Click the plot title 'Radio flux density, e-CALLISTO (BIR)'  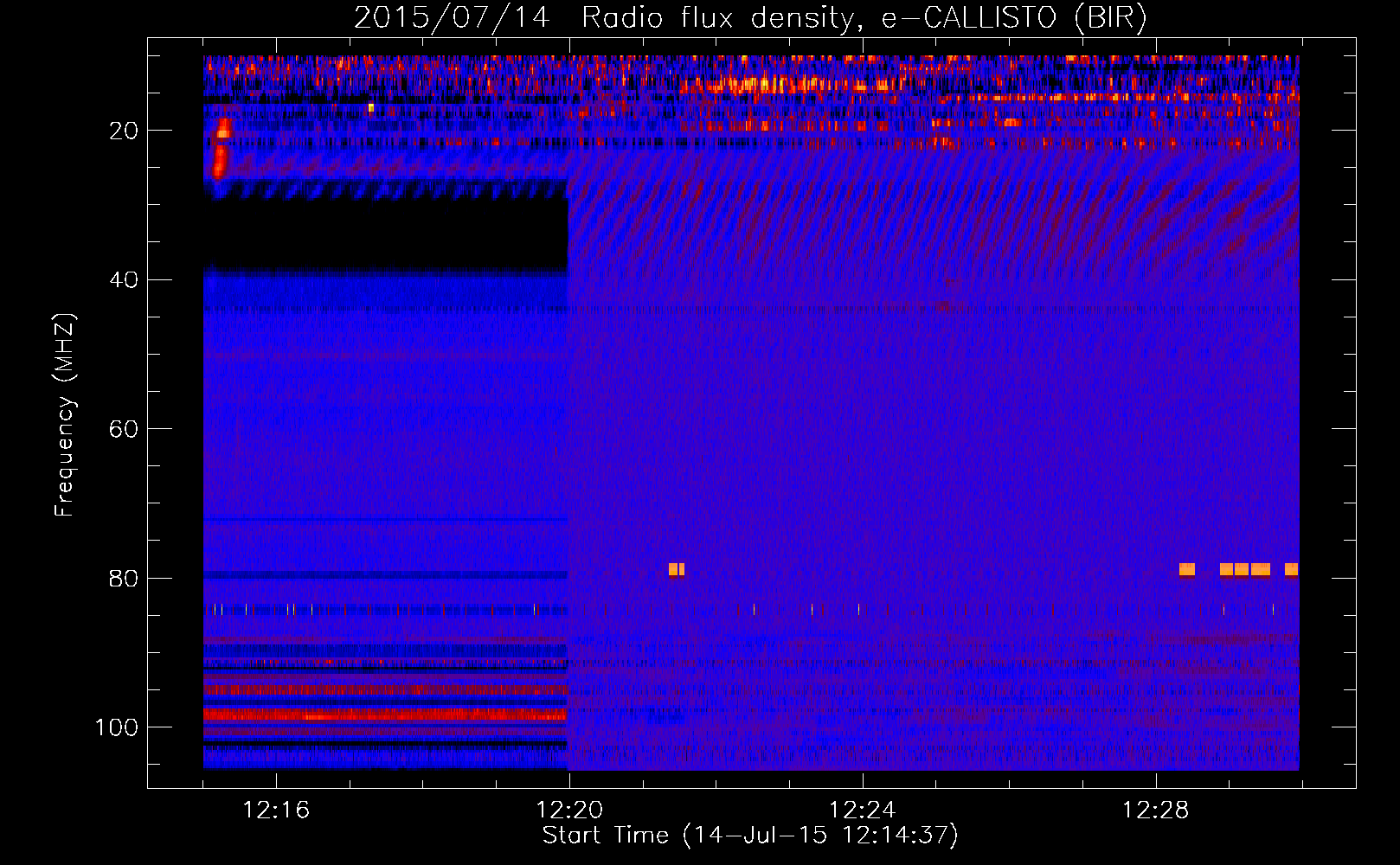click(864, 17)
